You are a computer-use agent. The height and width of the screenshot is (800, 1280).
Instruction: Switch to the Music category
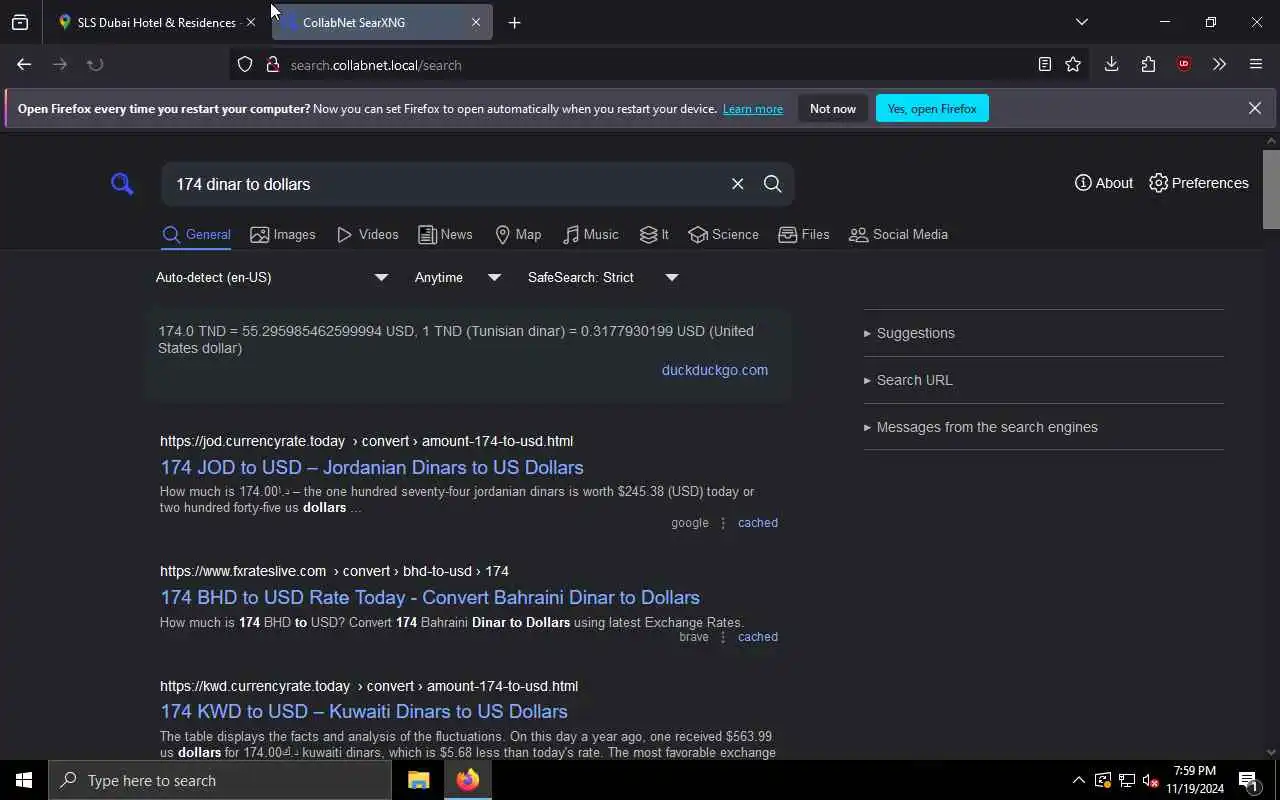point(591,234)
